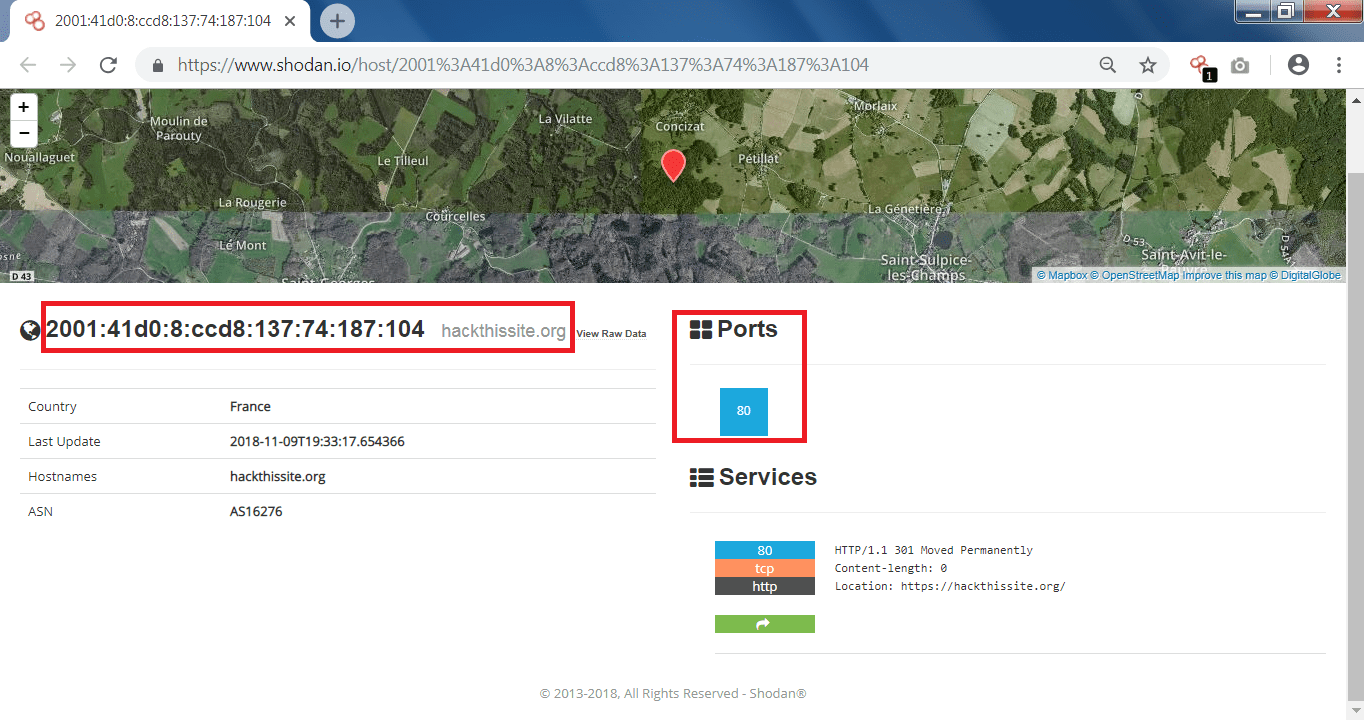Click the browser forward arrow

click(x=68, y=65)
